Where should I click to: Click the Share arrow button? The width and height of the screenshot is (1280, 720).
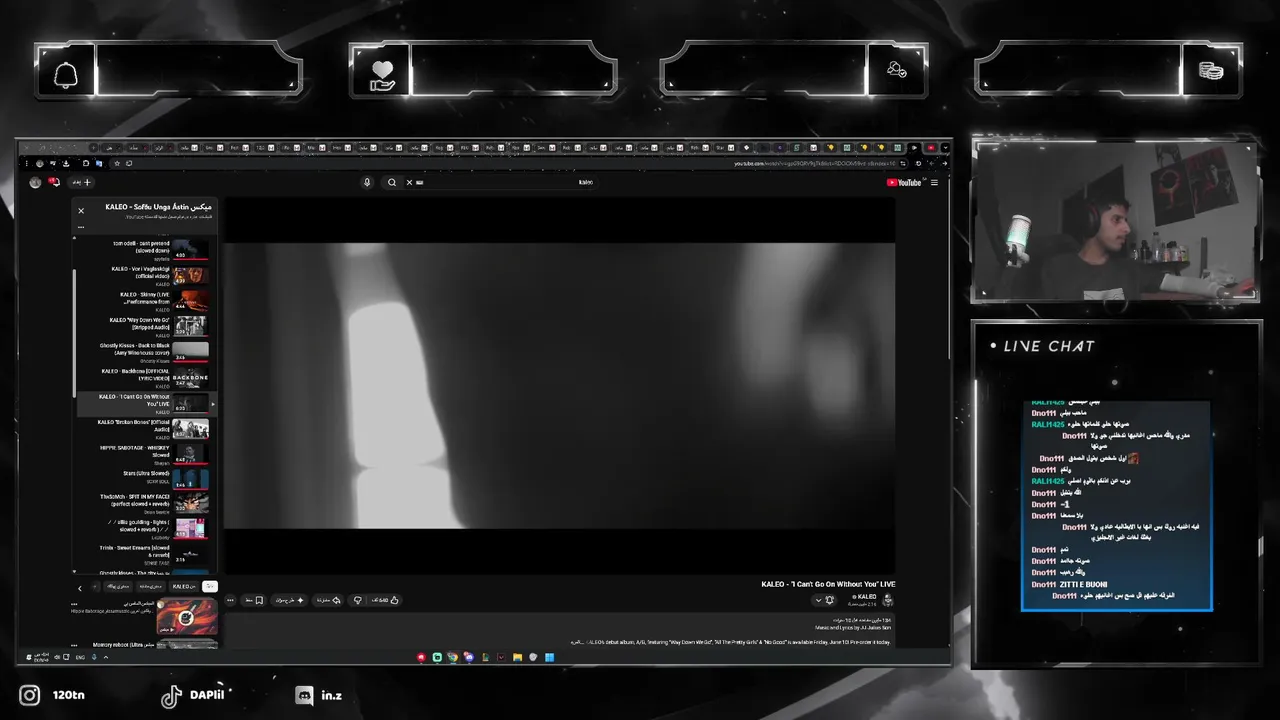329,600
